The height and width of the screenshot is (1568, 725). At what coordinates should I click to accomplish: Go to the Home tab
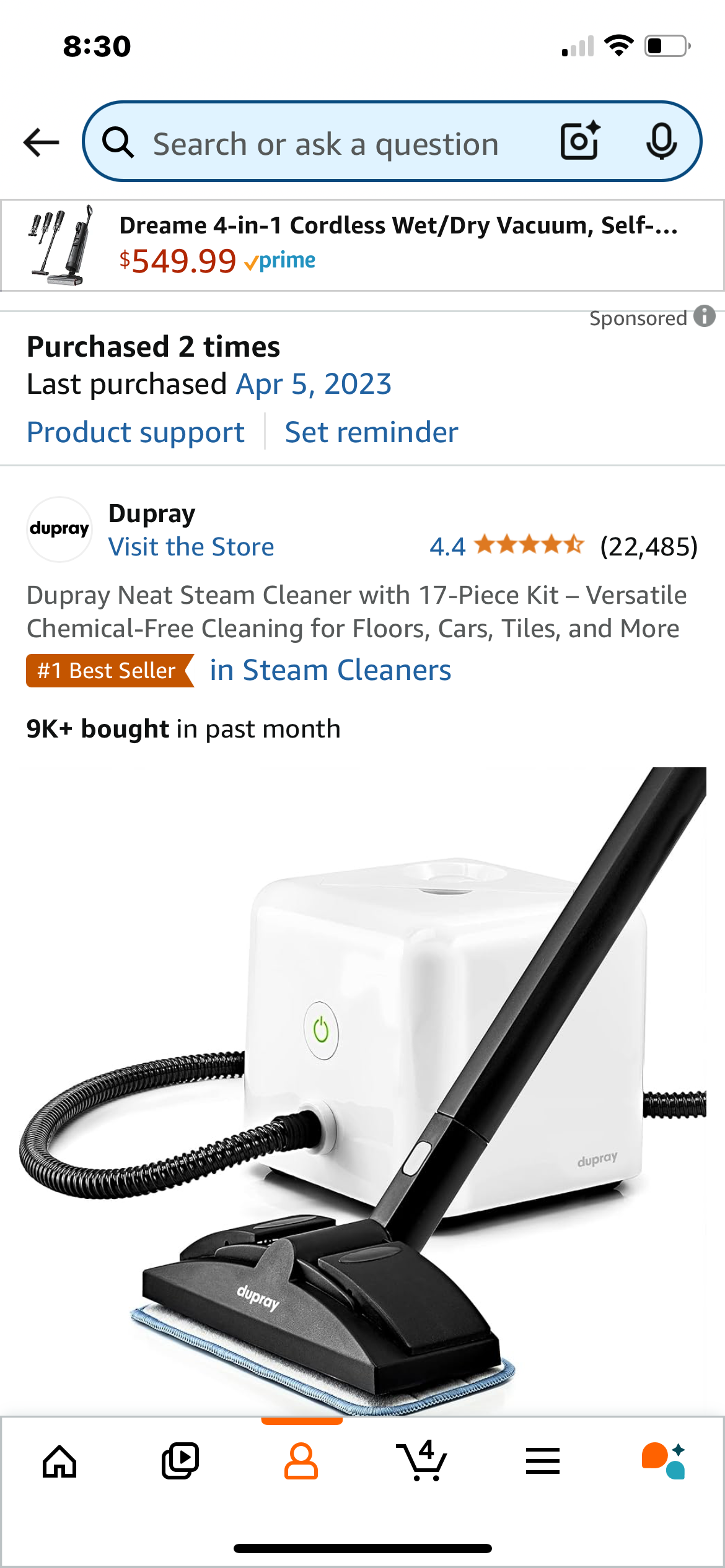[x=59, y=1461]
